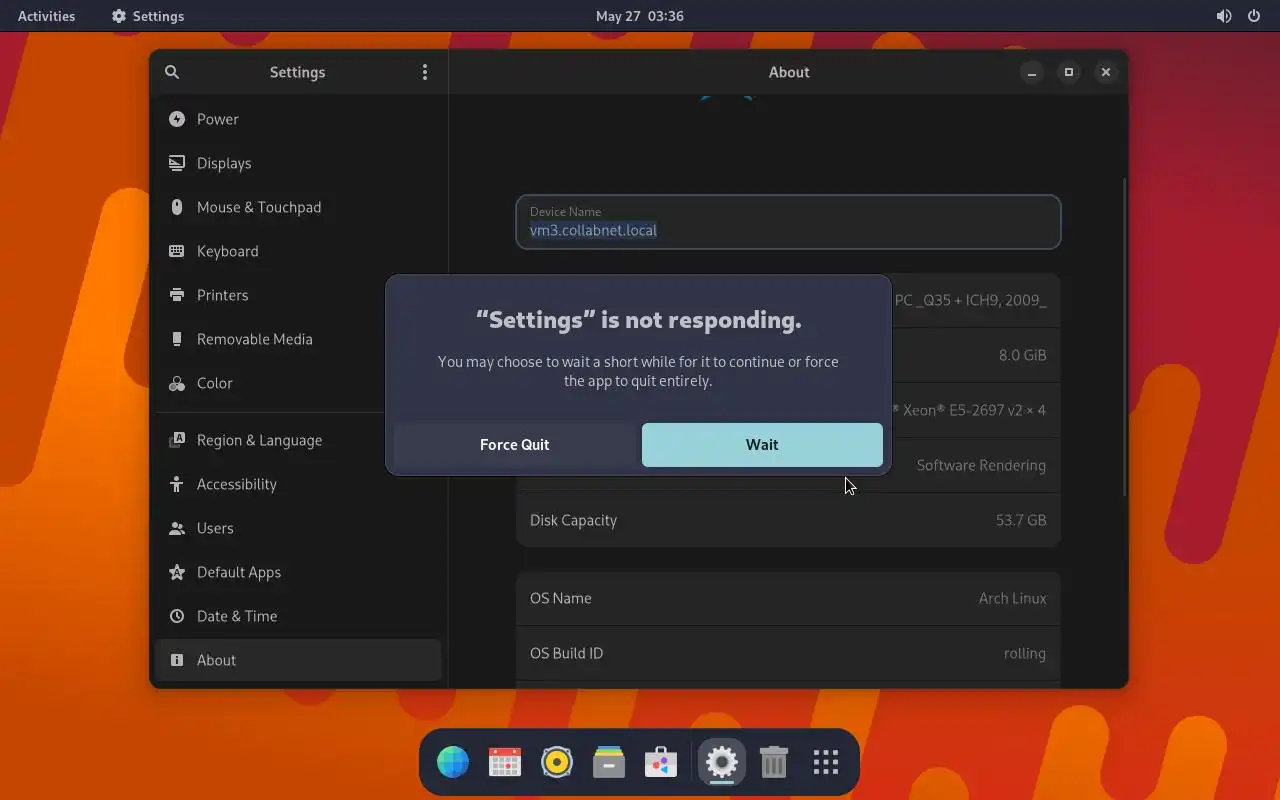1280x800 pixels.
Task: Click the Default Apps sidebar label
Action: (239, 572)
